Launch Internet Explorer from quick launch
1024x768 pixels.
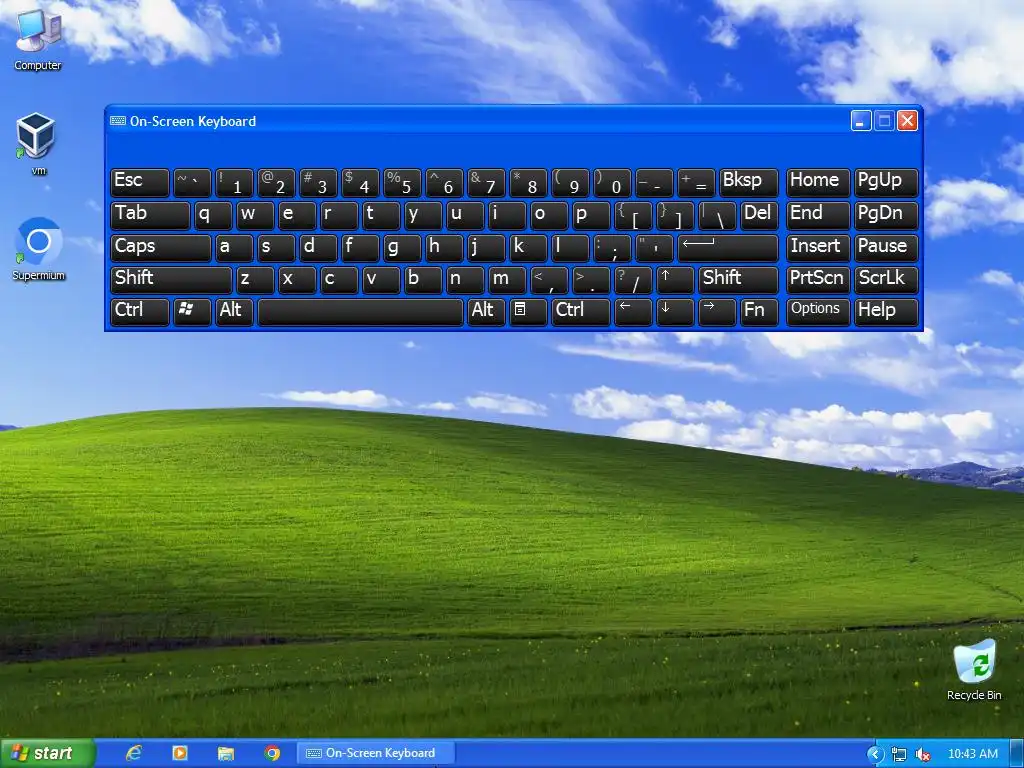pos(134,753)
